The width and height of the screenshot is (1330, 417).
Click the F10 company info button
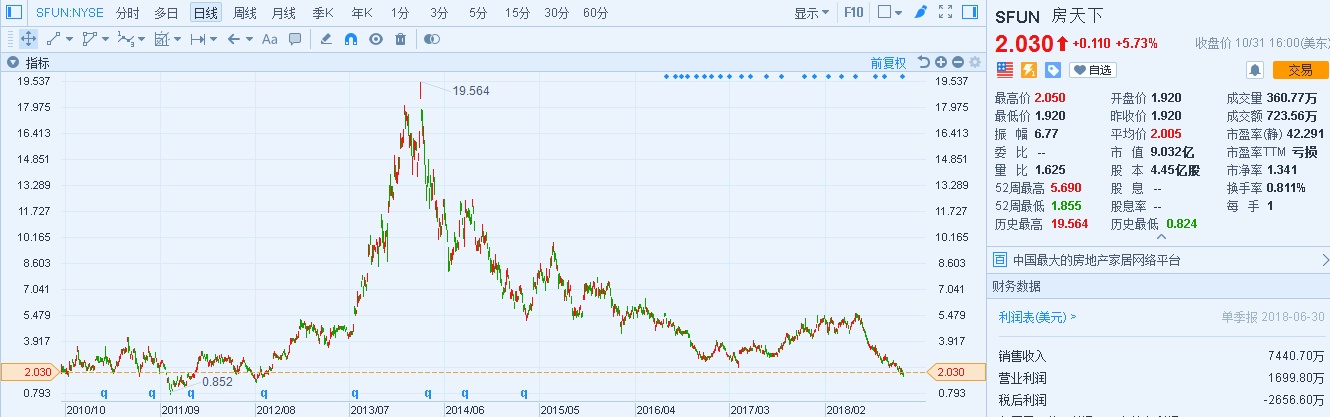854,13
